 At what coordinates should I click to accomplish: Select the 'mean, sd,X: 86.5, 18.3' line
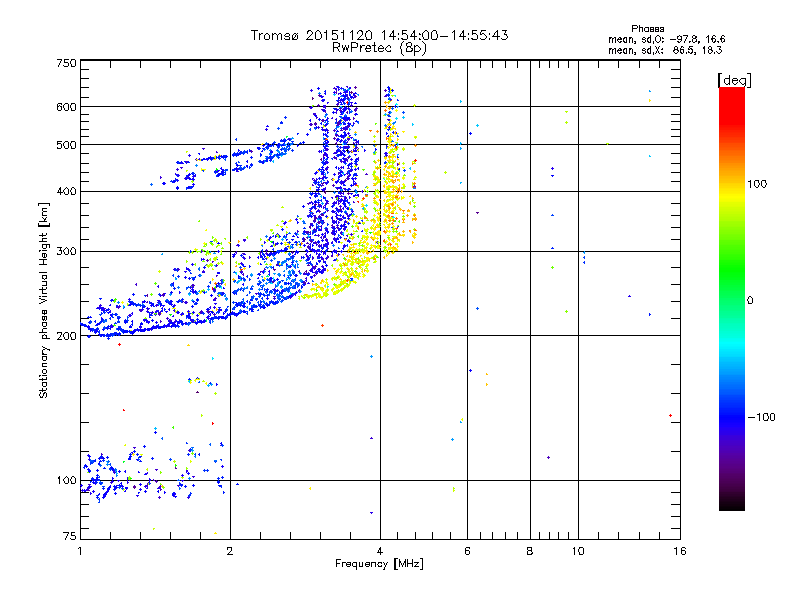pyautogui.click(x=665, y=50)
